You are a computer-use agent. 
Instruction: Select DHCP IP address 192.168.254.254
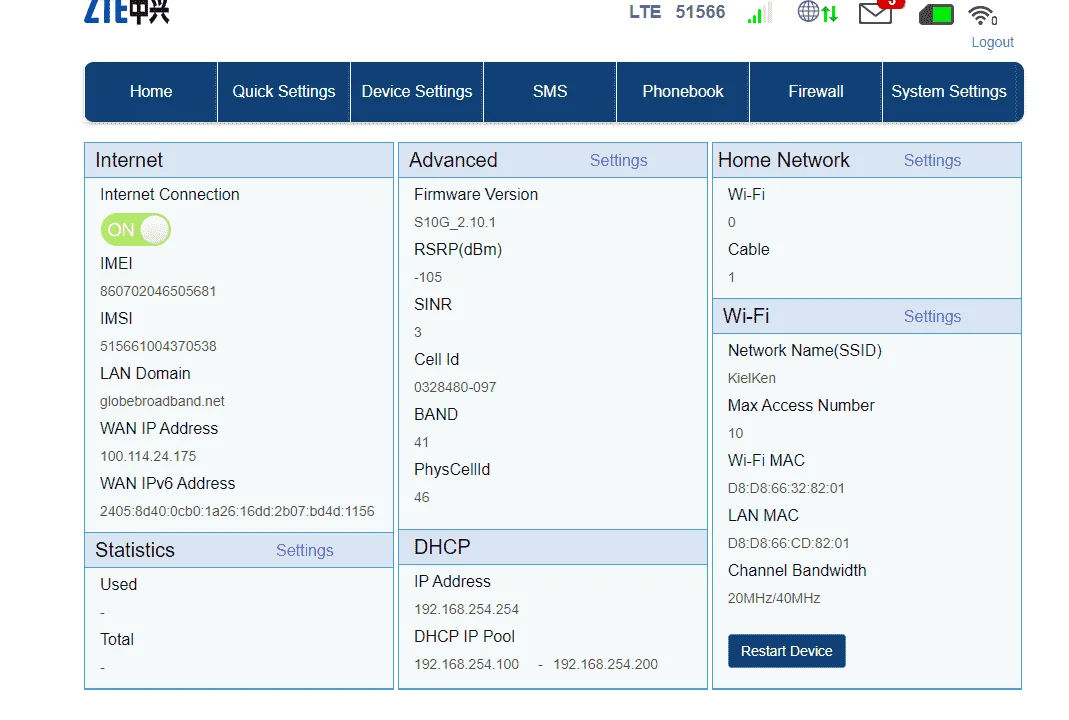click(466, 610)
